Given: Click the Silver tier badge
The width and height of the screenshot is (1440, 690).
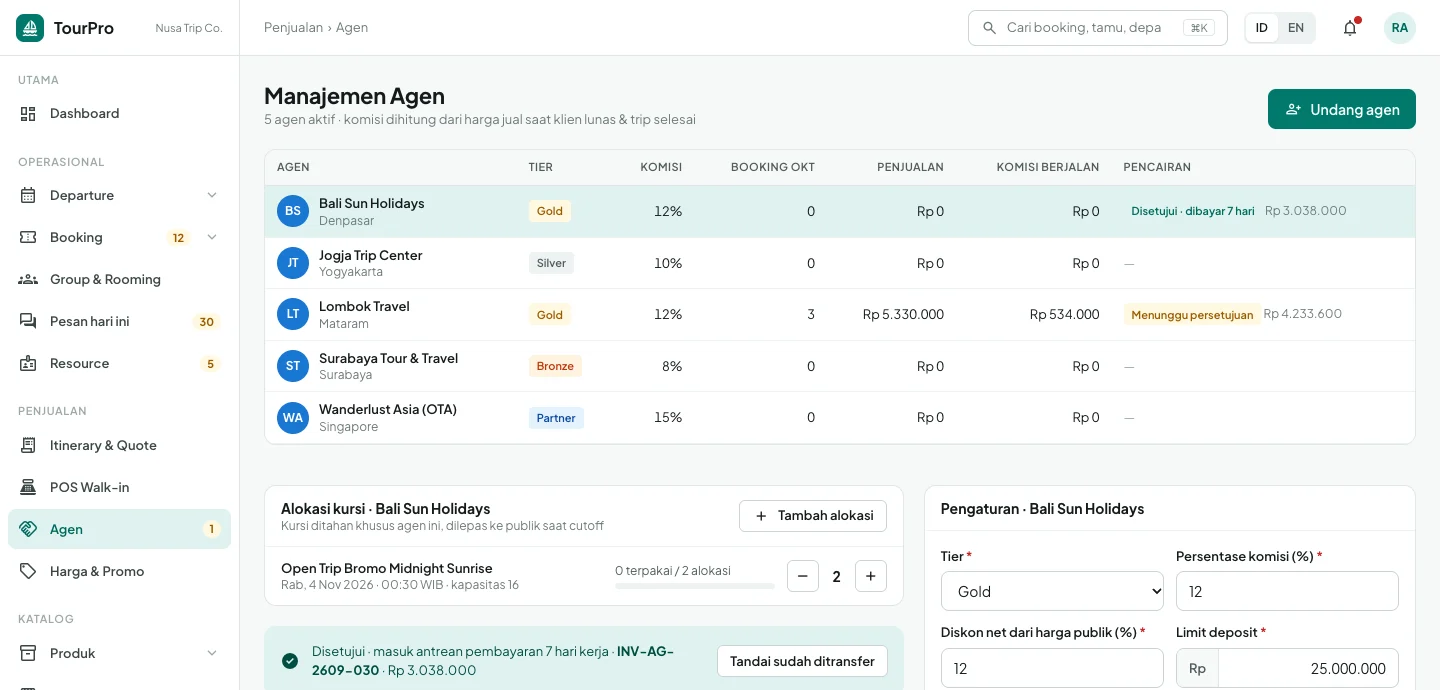Looking at the screenshot, I should 551,263.
